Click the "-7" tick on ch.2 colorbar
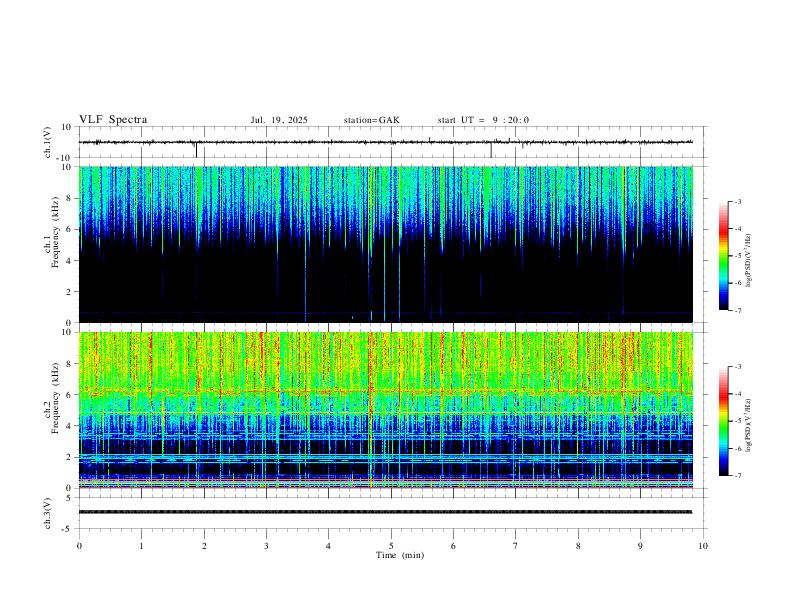Image resolution: width=792 pixels, height=612 pixels. 737,476
